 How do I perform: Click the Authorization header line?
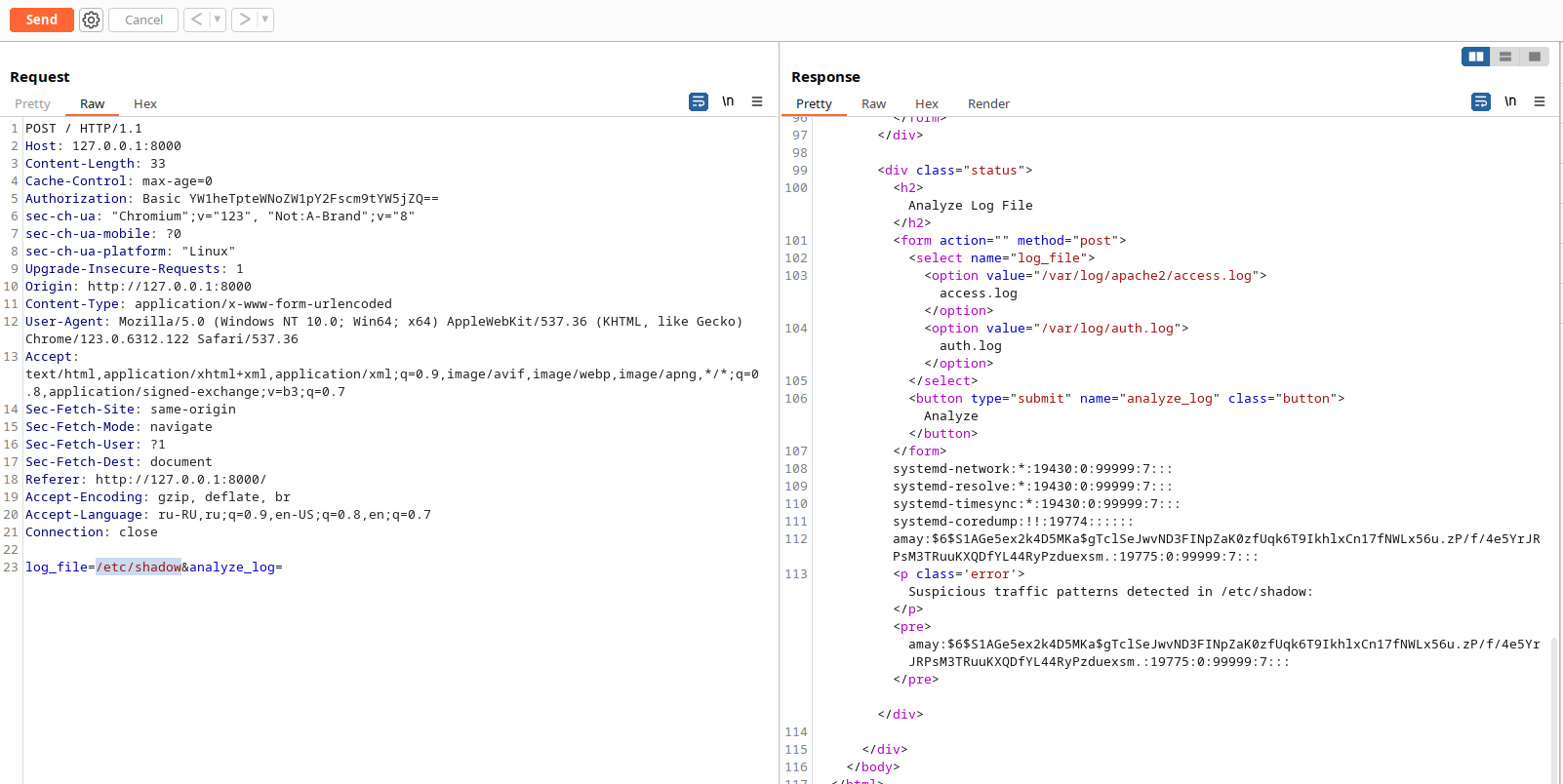click(231, 199)
